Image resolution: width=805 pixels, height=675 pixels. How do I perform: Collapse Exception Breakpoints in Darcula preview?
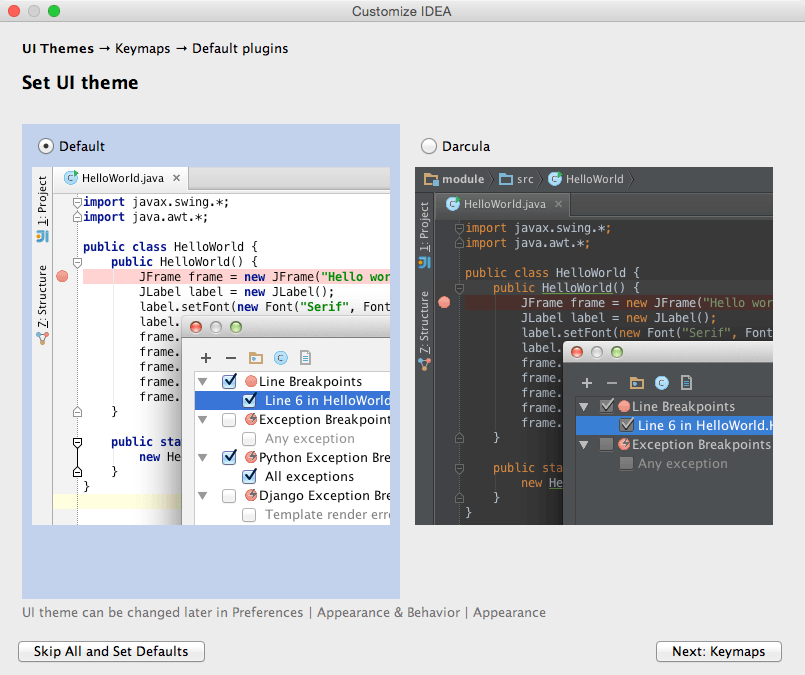[584, 445]
